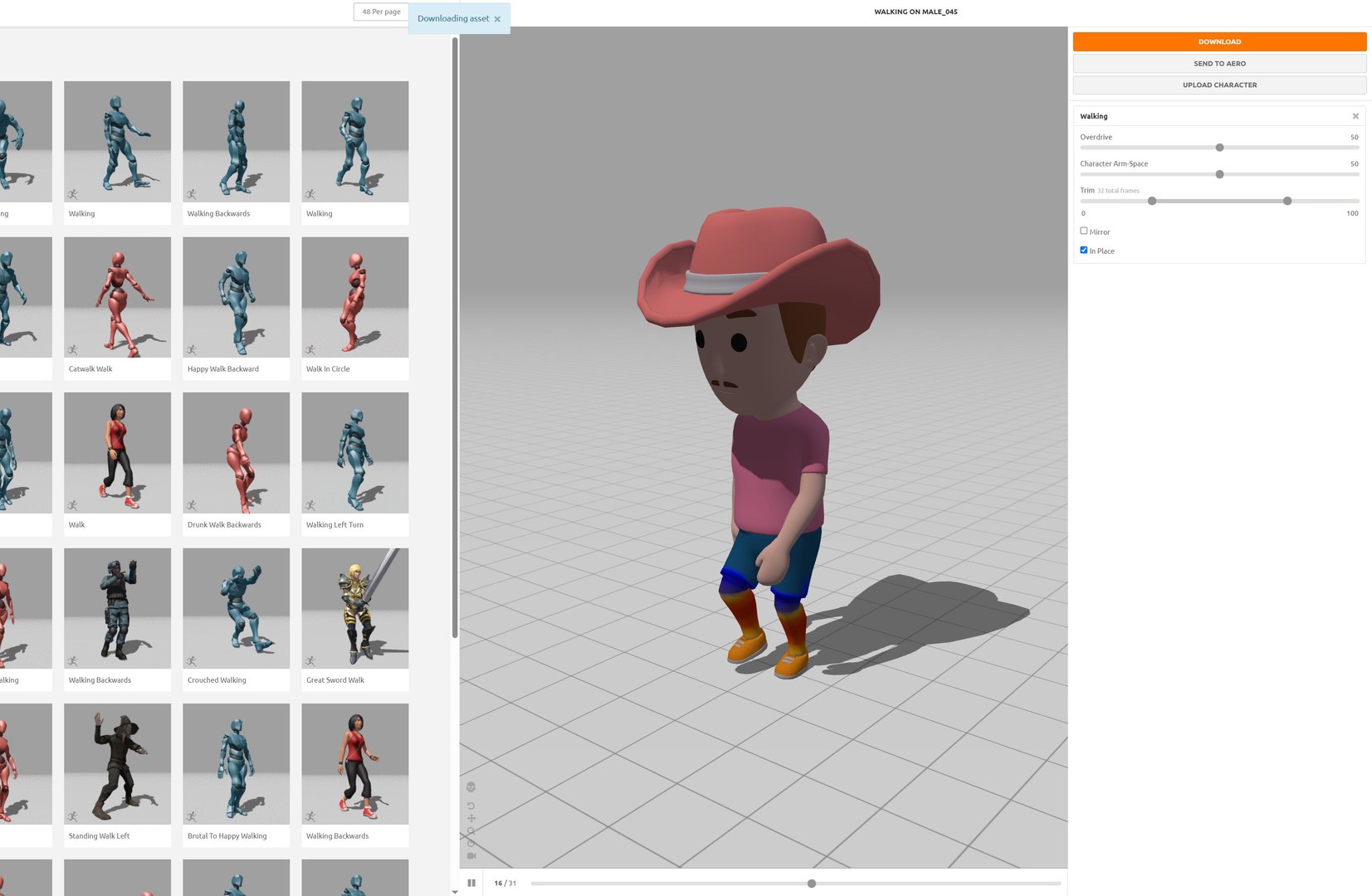Click the right Trim slider handle

[x=1287, y=201]
